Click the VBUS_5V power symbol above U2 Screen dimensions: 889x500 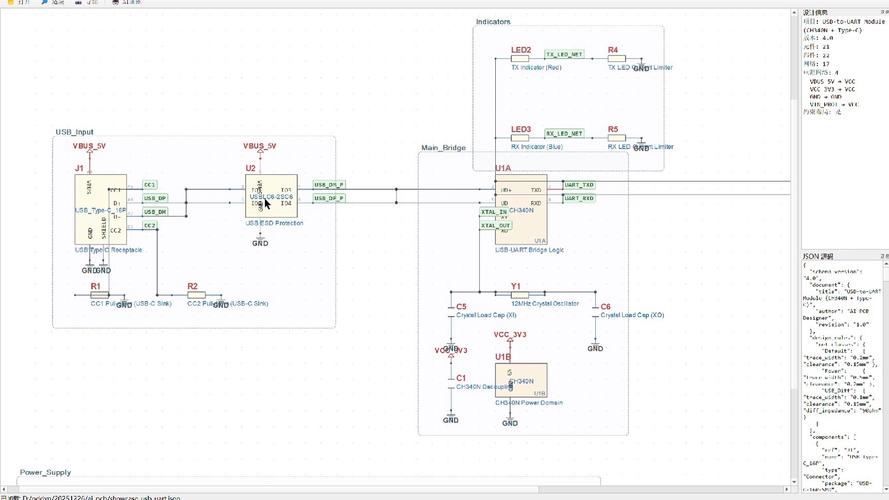click(x=260, y=149)
